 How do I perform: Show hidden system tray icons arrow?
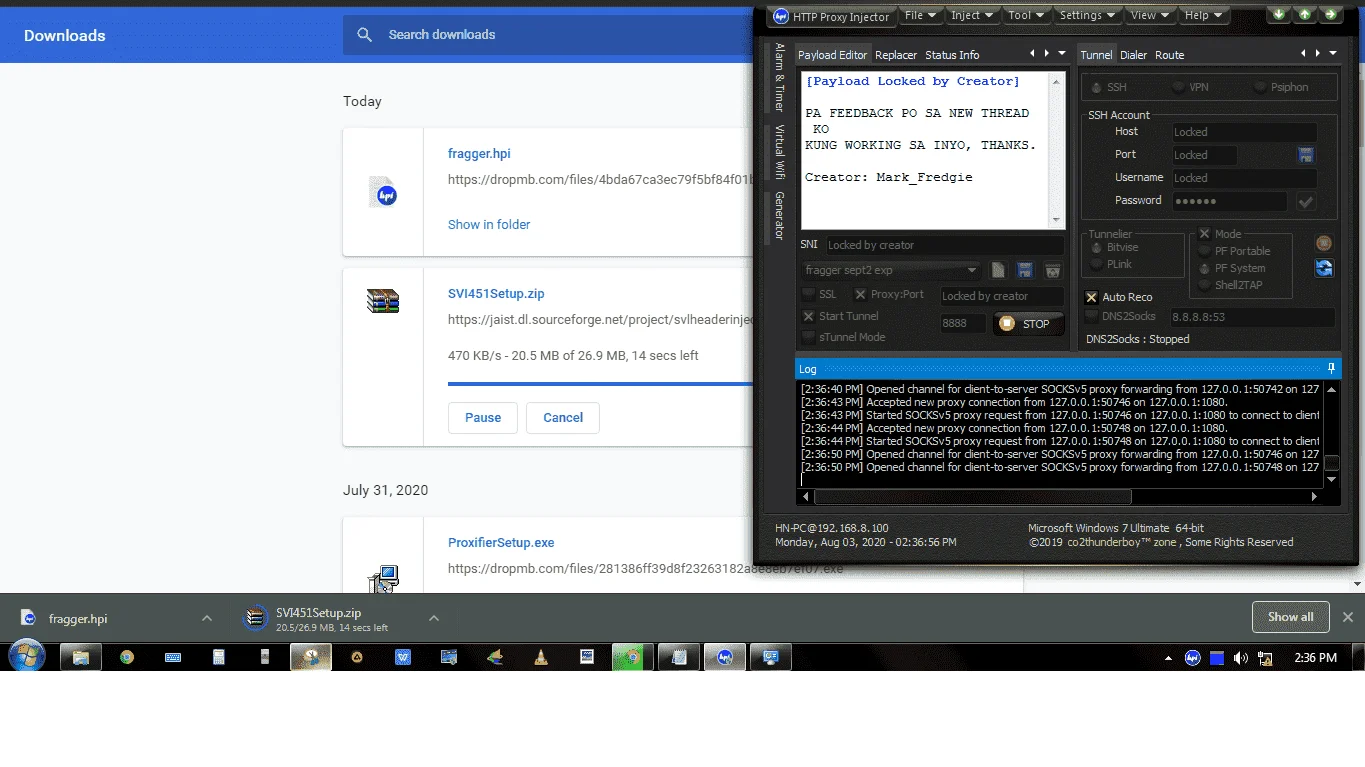(1168, 659)
